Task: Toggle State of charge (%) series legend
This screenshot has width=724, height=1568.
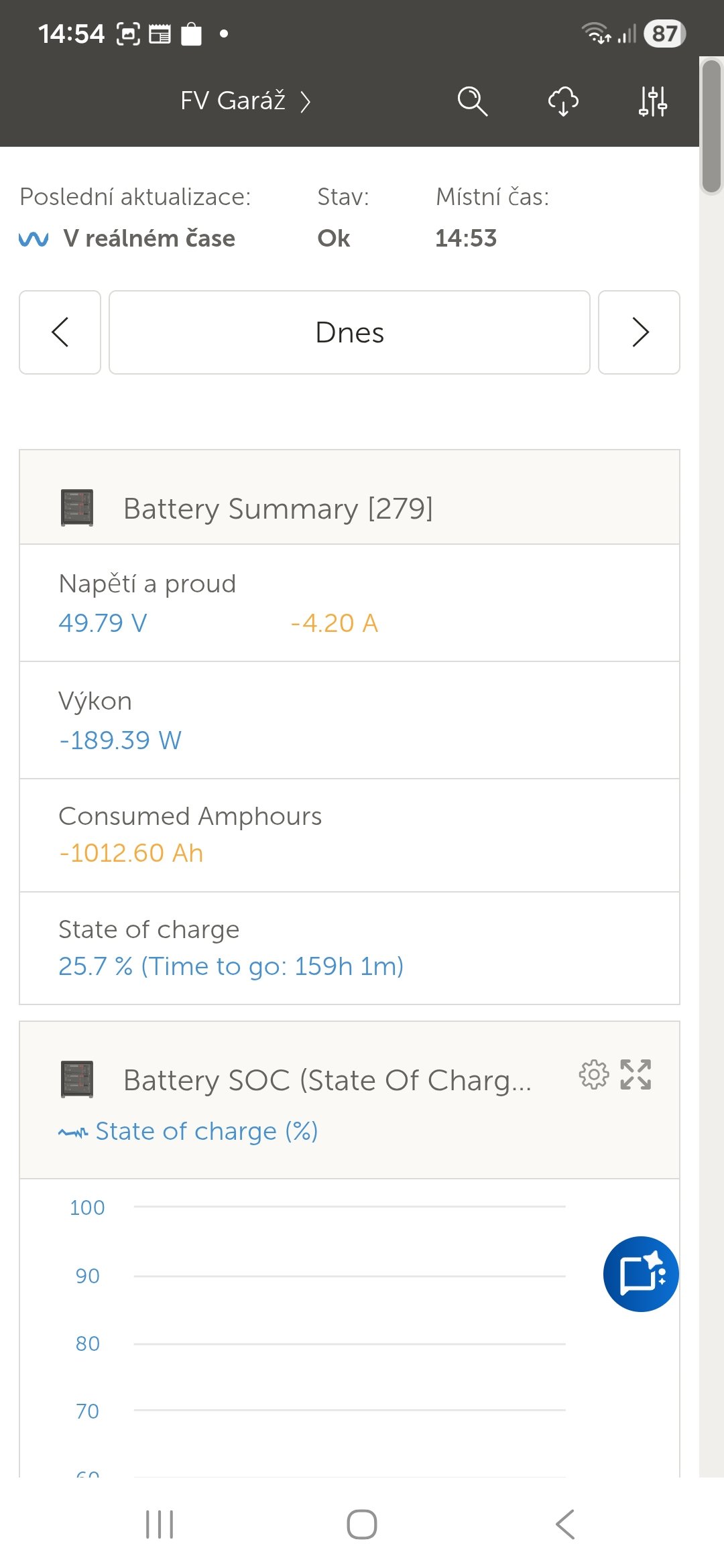Action: click(188, 1132)
